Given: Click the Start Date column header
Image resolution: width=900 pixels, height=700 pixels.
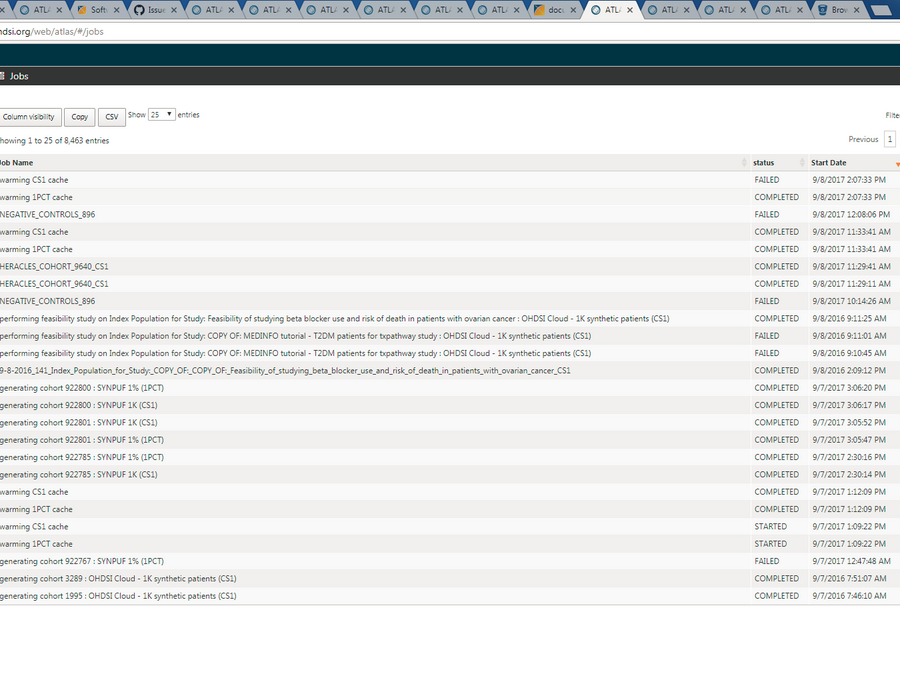Looking at the screenshot, I should tap(828, 163).
